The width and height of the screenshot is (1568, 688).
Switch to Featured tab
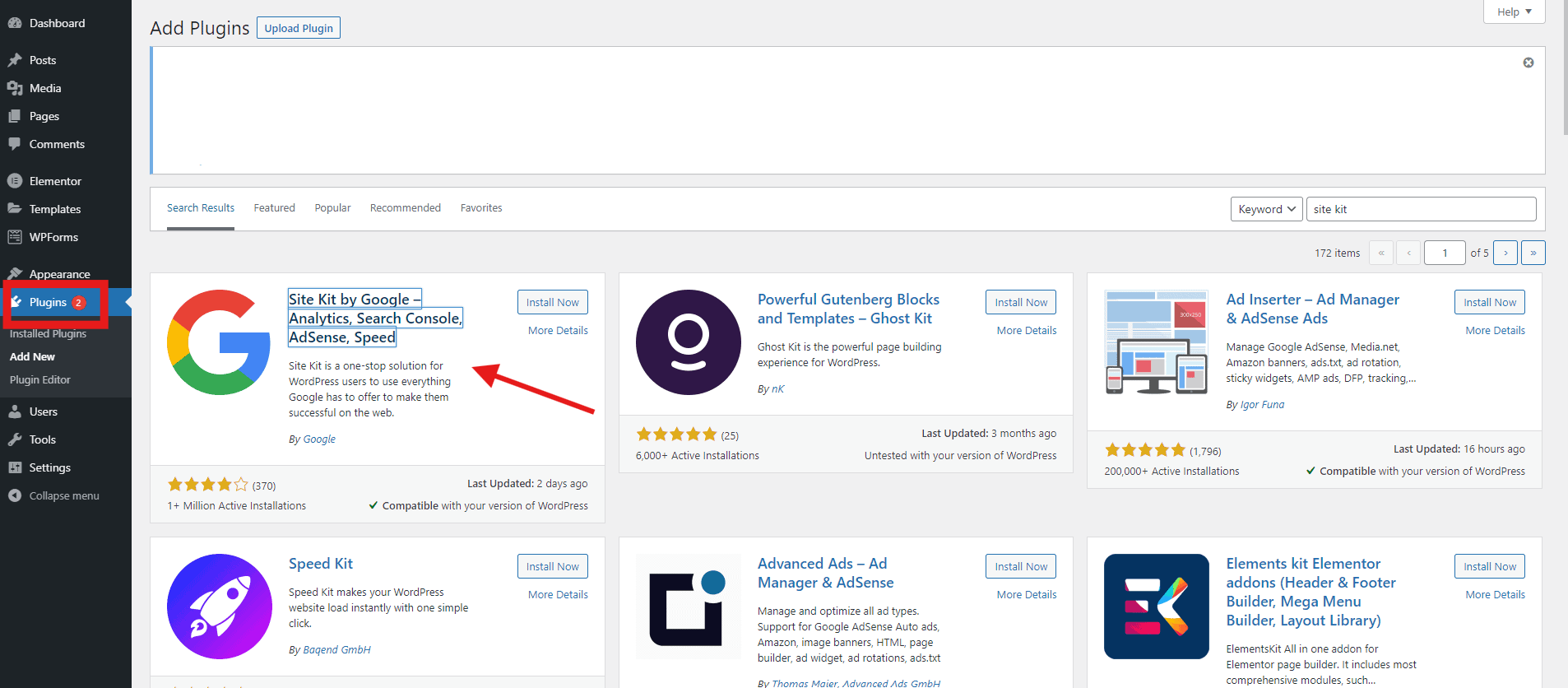coord(274,208)
